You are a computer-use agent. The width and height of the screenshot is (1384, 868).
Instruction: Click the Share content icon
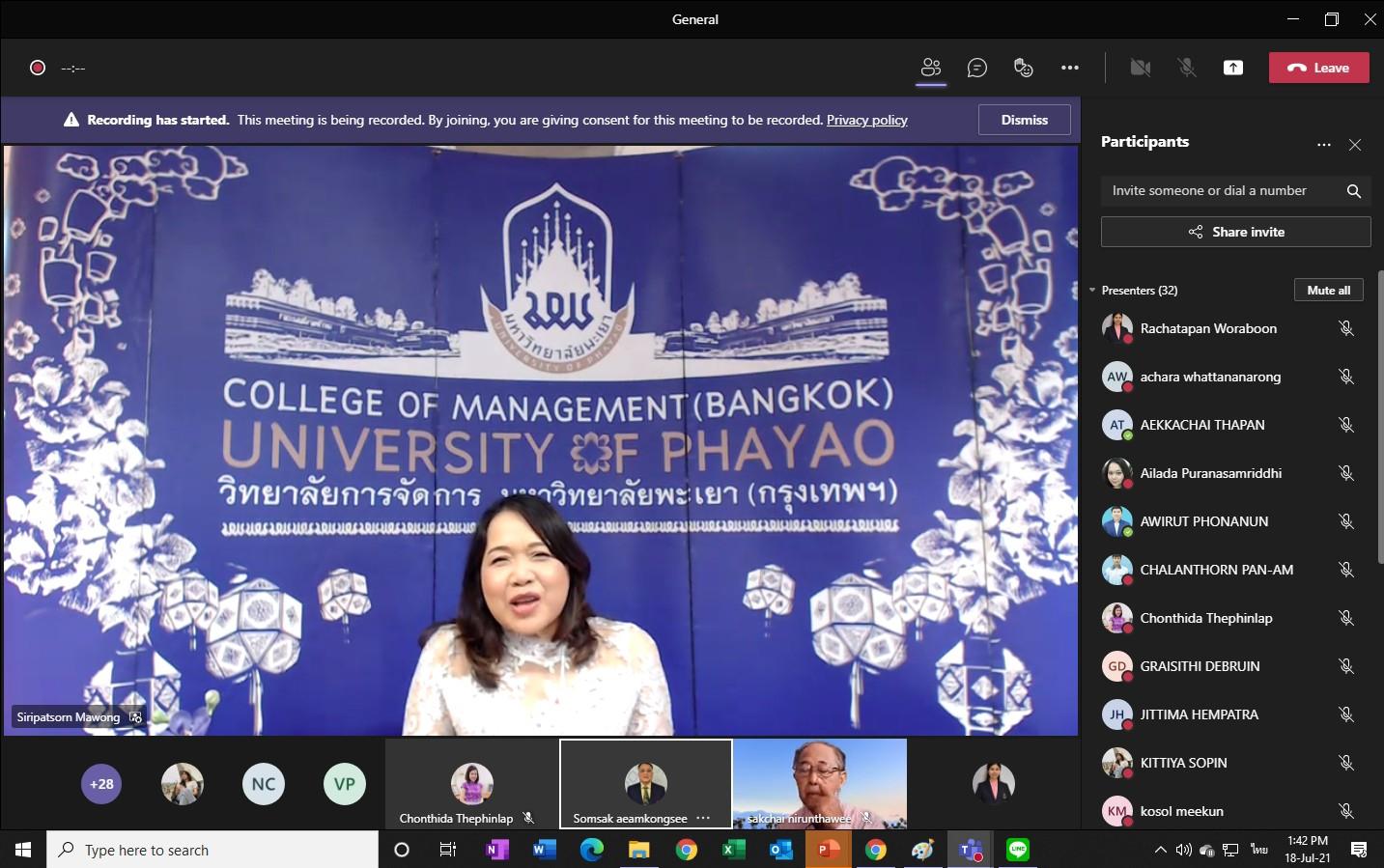[x=1233, y=68]
